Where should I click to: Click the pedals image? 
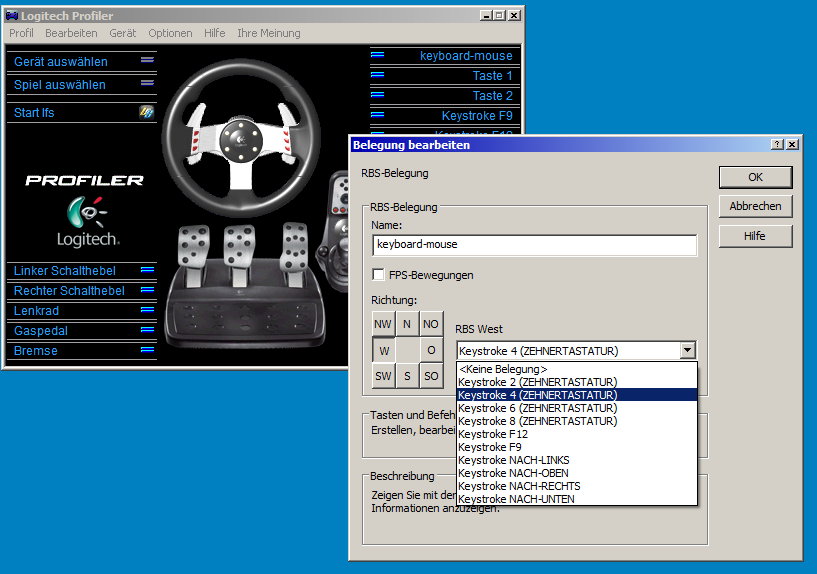click(x=245, y=286)
